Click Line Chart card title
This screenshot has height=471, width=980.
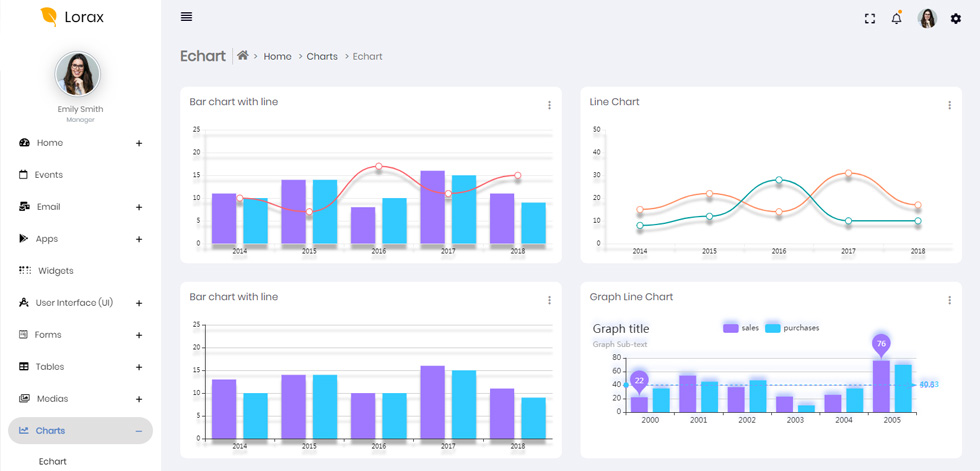pyautogui.click(x=614, y=102)
